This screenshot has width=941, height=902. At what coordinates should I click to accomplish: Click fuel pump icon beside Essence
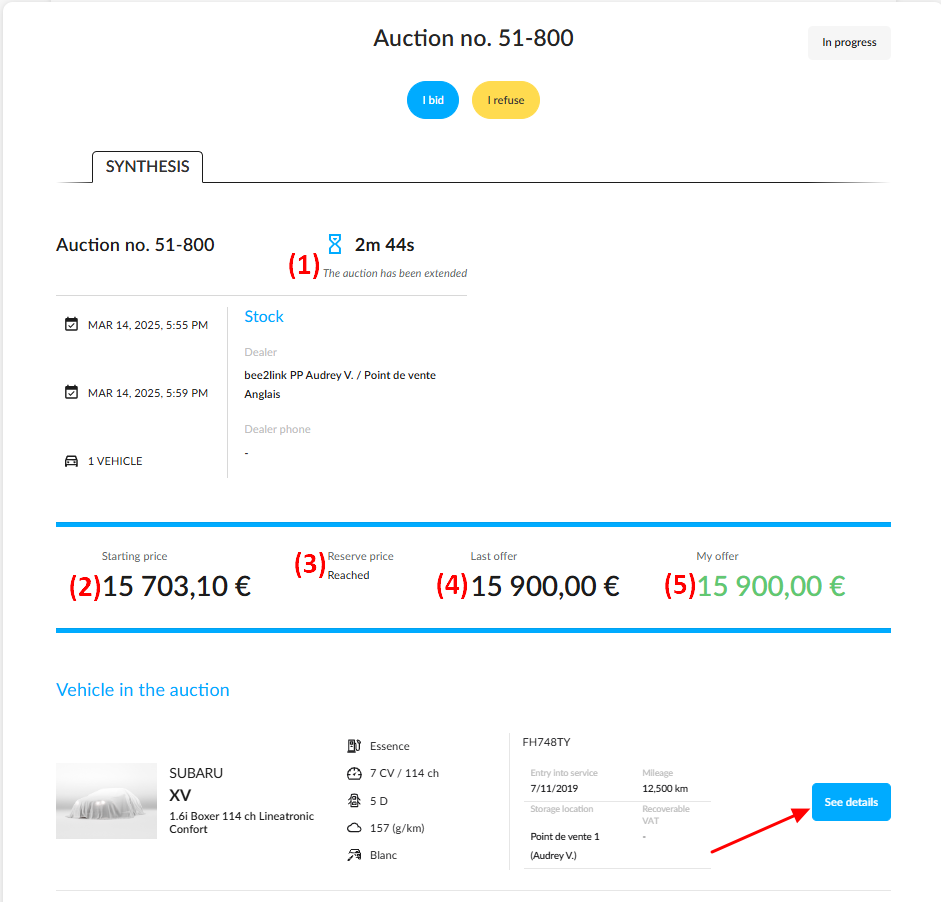click(x=354, y=745)
